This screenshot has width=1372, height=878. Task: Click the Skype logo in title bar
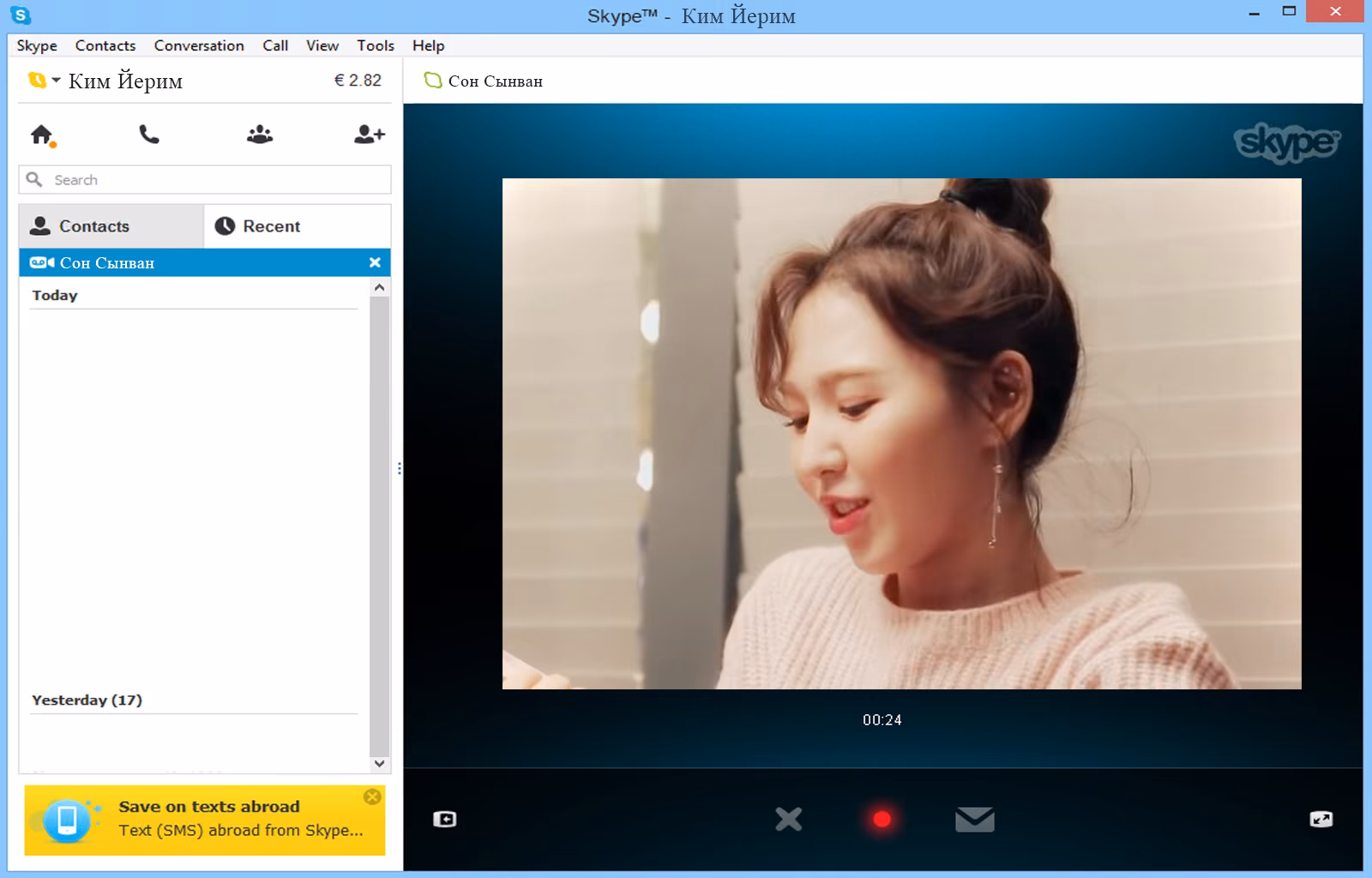click(21, 15)
